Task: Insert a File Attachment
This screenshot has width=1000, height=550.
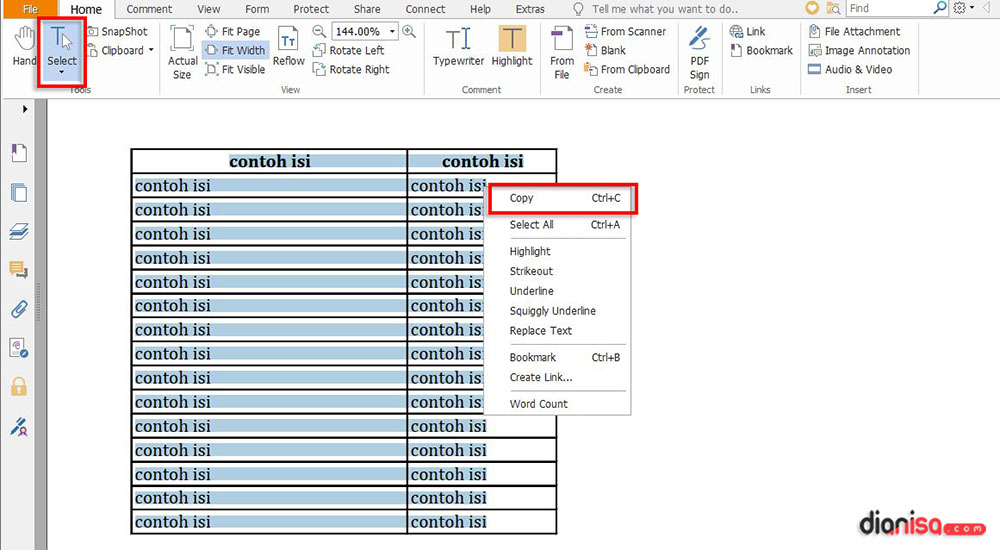Action: point(855,31)
